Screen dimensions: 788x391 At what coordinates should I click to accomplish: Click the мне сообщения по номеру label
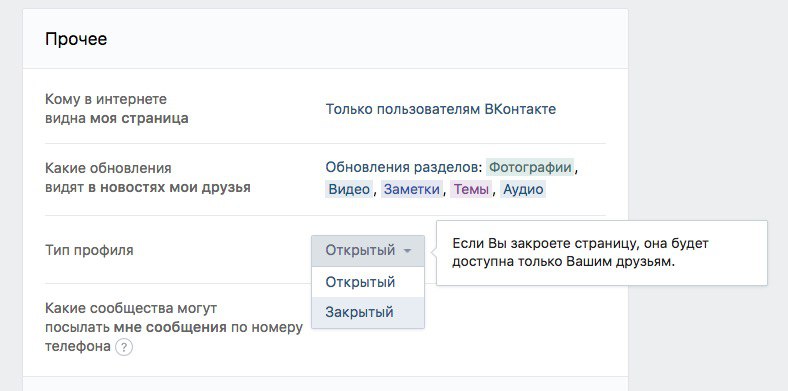(x=208, y=328)
